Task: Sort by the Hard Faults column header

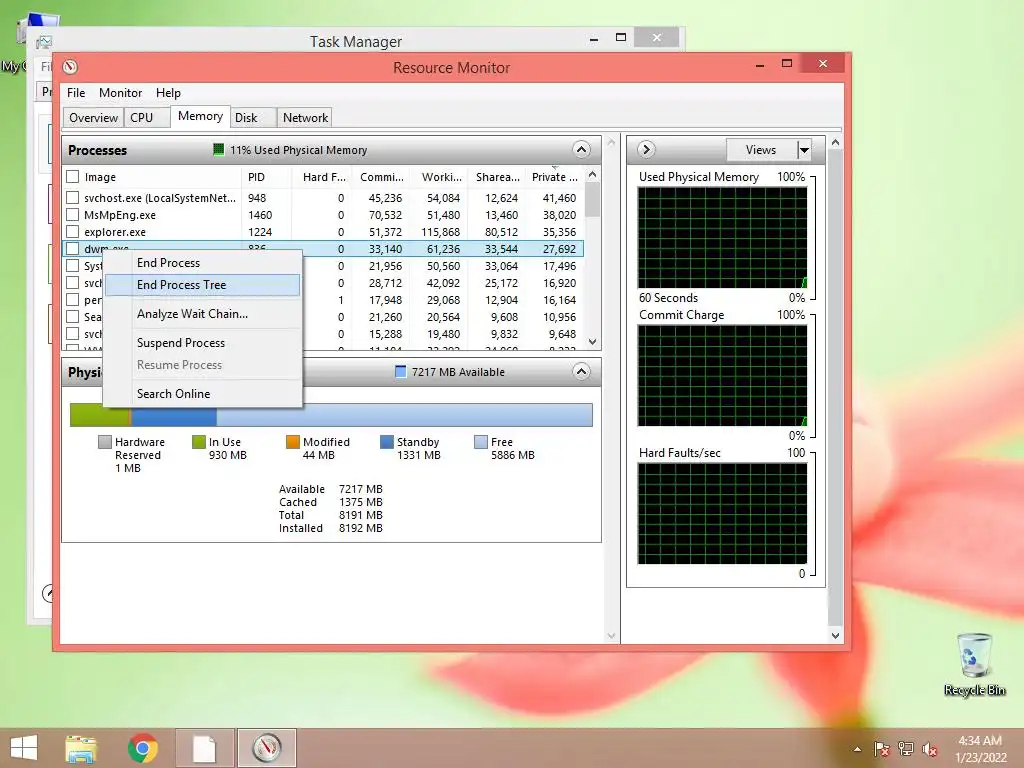Action: point(322,176)
